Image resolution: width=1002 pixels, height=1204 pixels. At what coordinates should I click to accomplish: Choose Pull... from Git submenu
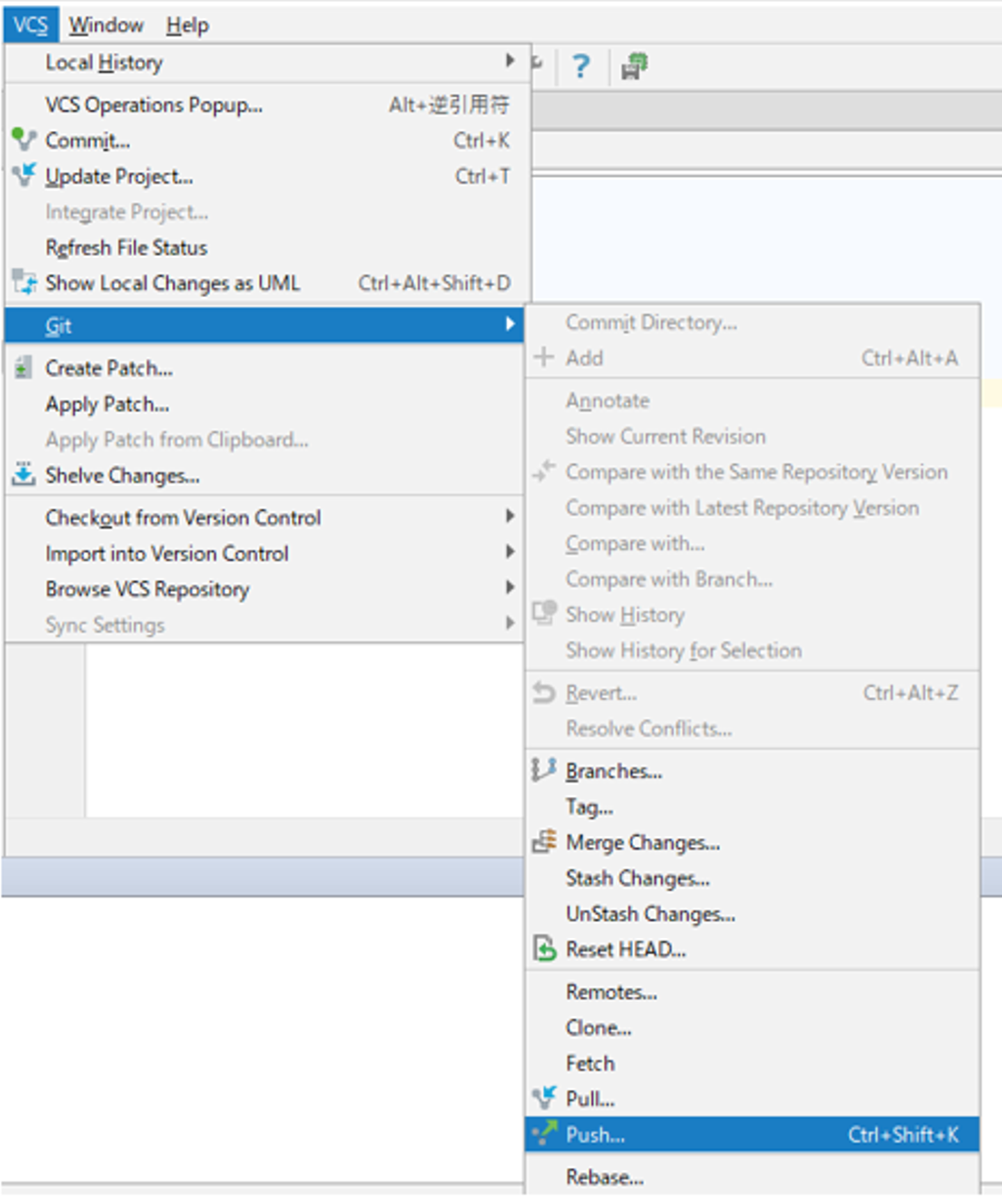click(x=753, y=1099)
